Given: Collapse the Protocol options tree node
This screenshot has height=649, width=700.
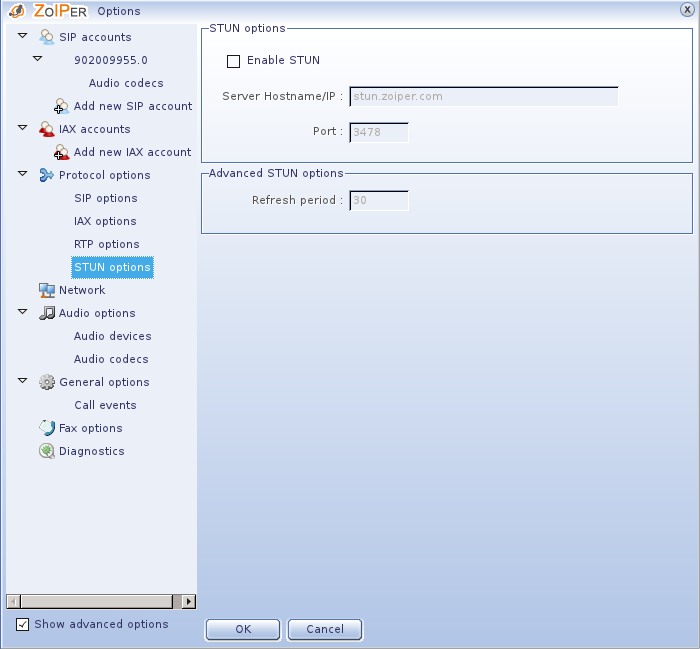Looking at the screenshot, I should click(x=23, y=175).
